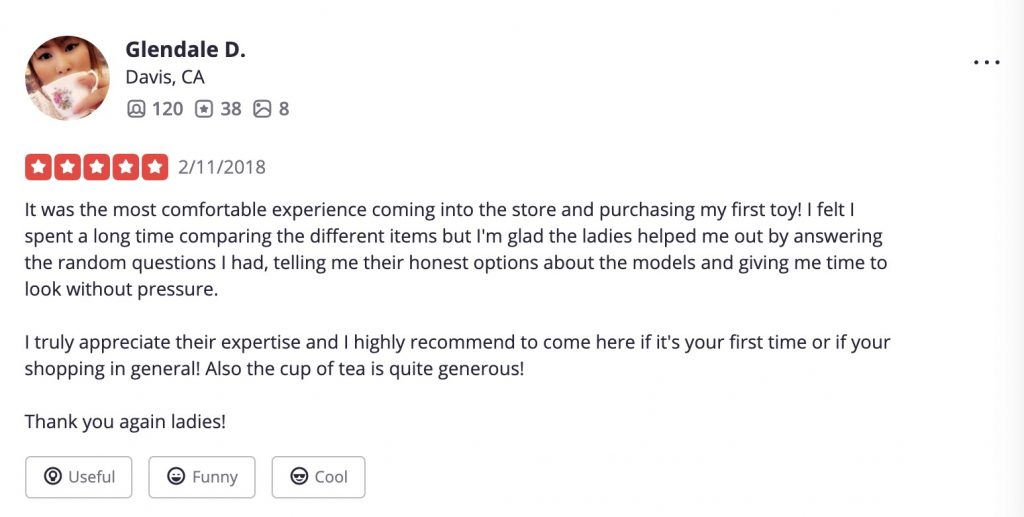The image size is (1024, 517).
Task: Click the 120 friends count
Action: [x=167, y=108]
